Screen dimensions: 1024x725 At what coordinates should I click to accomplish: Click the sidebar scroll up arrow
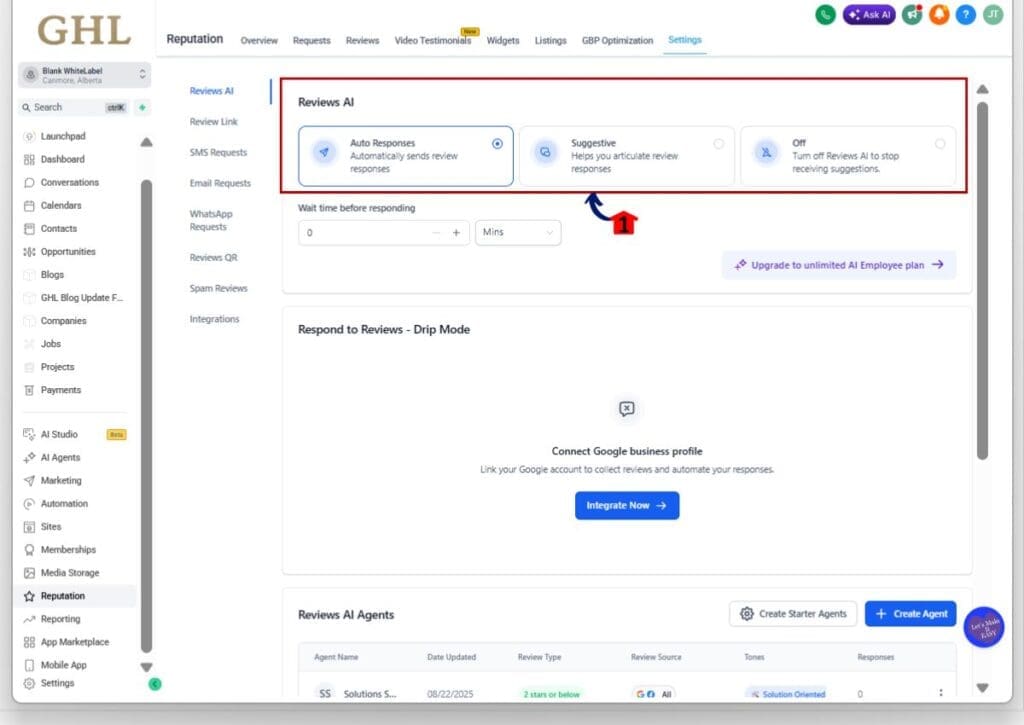click(x=146, y=142)
